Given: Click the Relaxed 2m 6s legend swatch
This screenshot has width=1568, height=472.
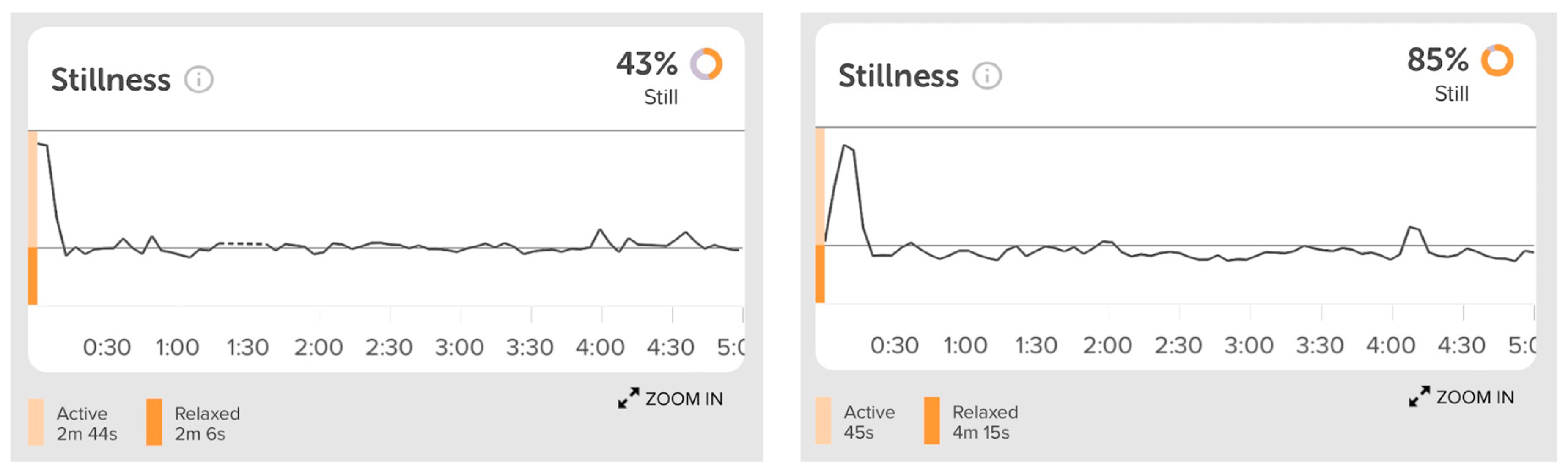Looking at the screenshot, I should (x=154, y=422).
